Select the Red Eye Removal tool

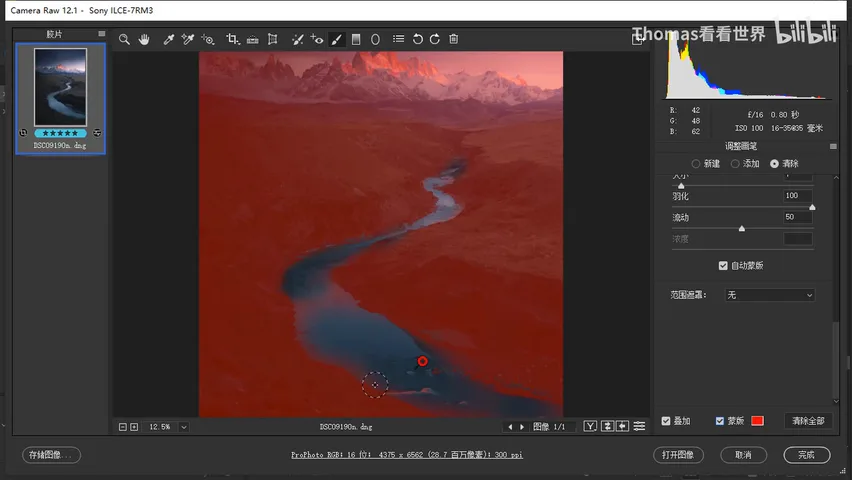point(317,39)
